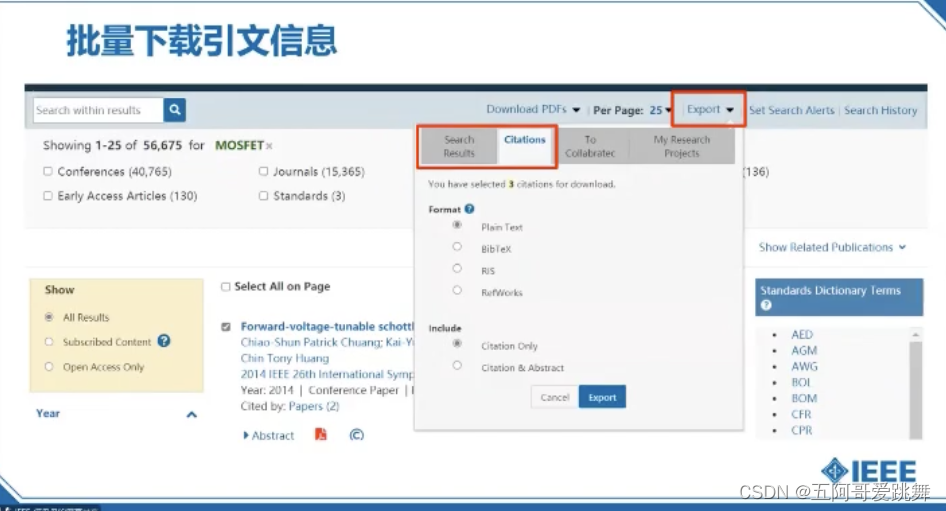The image size is (946, 511).
Task: Remove the MOSFET search term
Action: [269, 146]
